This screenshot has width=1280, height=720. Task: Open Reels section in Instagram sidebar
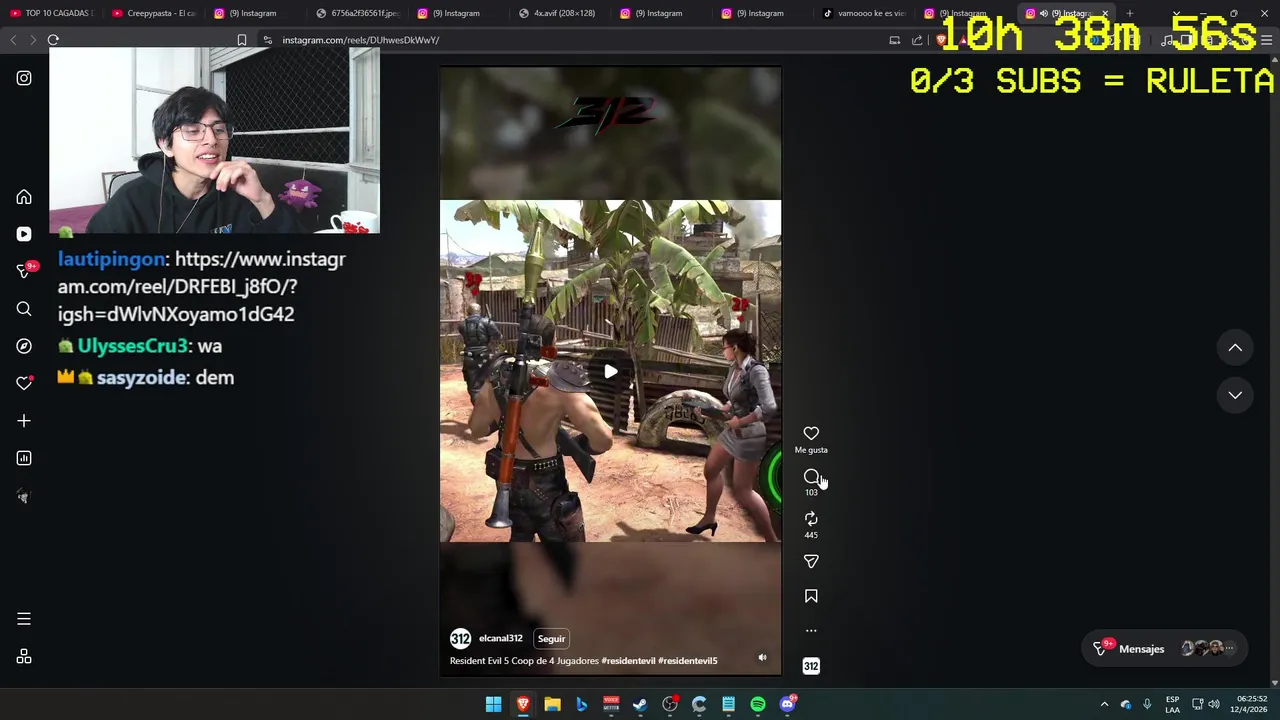tap(24, 234)
